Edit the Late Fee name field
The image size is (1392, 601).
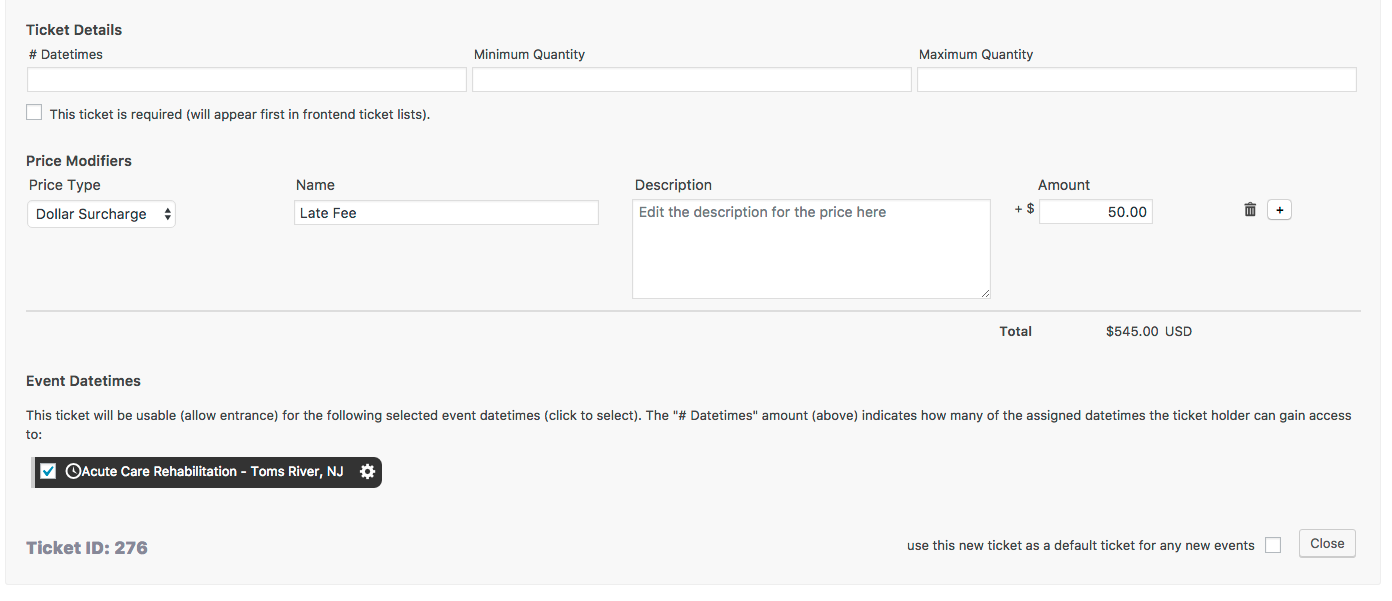pyautogui.click(x=446, y=212)
